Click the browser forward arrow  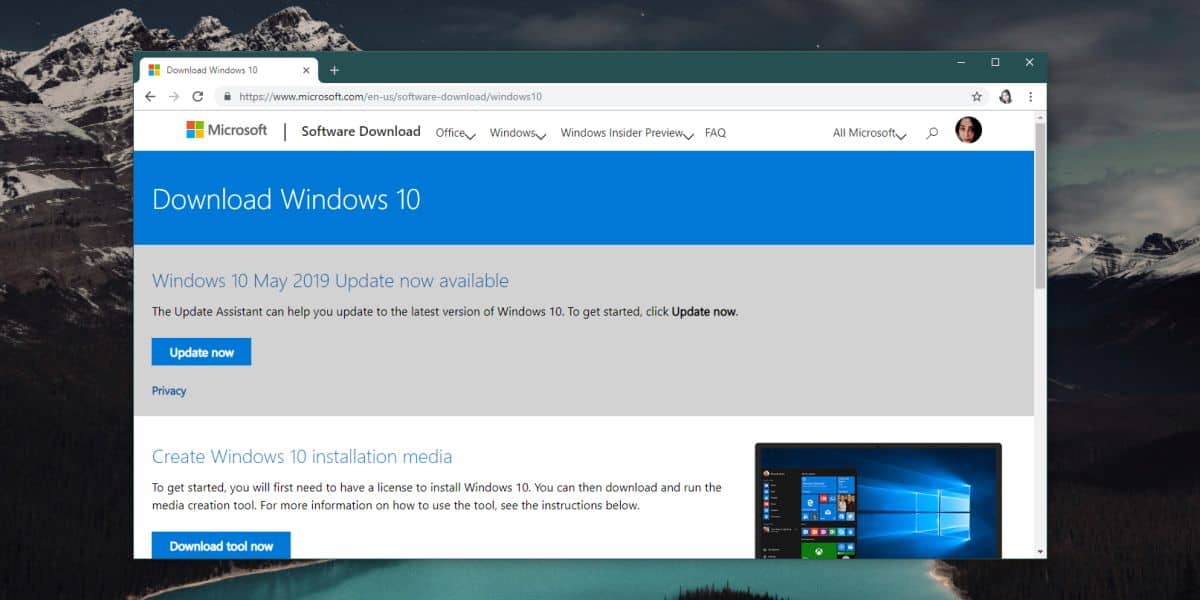(174, 96)
